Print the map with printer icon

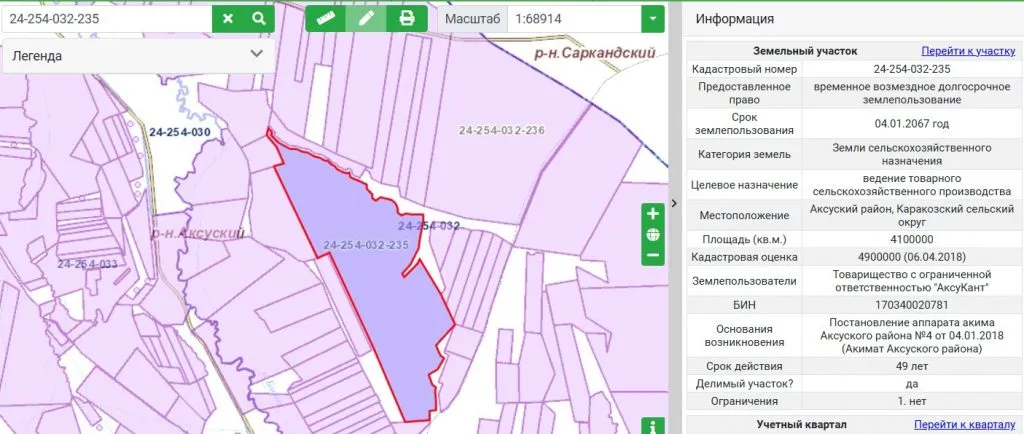407,18
